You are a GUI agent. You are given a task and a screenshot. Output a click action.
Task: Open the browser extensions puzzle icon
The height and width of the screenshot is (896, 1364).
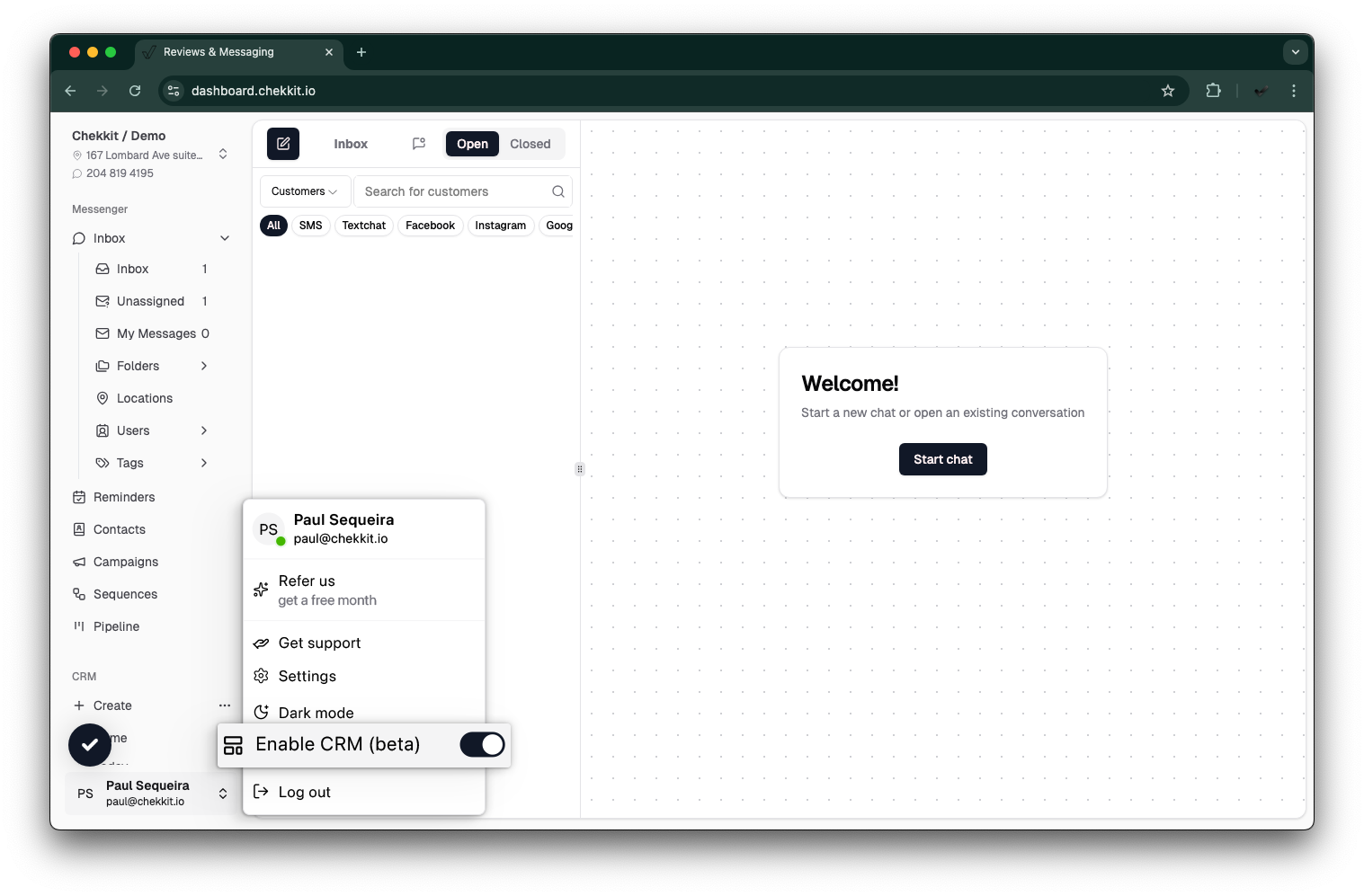(x=1213, y=91)
